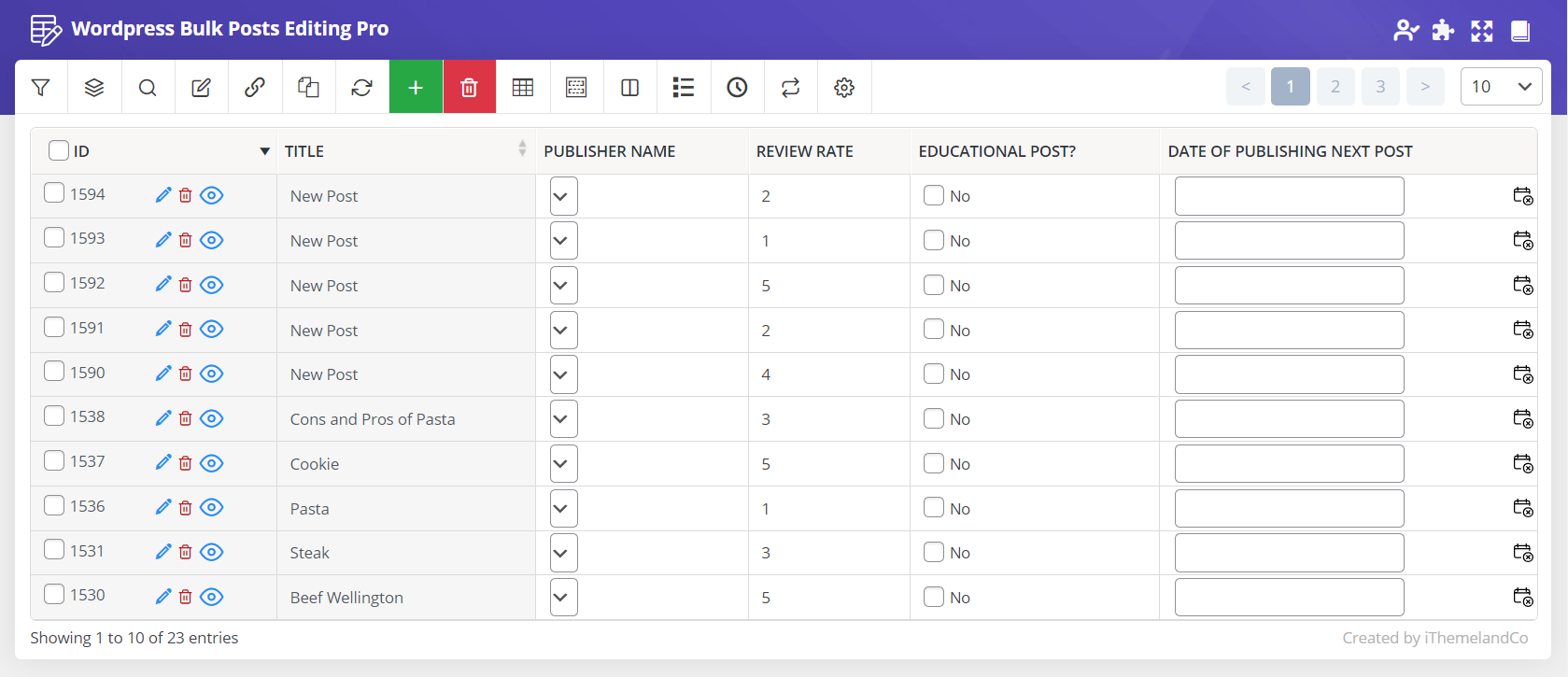This screenshot has height=677, width=1568.
Task: Check Educational Post box for post 1590
Action: pyautogui.click(x=934, y=374)
